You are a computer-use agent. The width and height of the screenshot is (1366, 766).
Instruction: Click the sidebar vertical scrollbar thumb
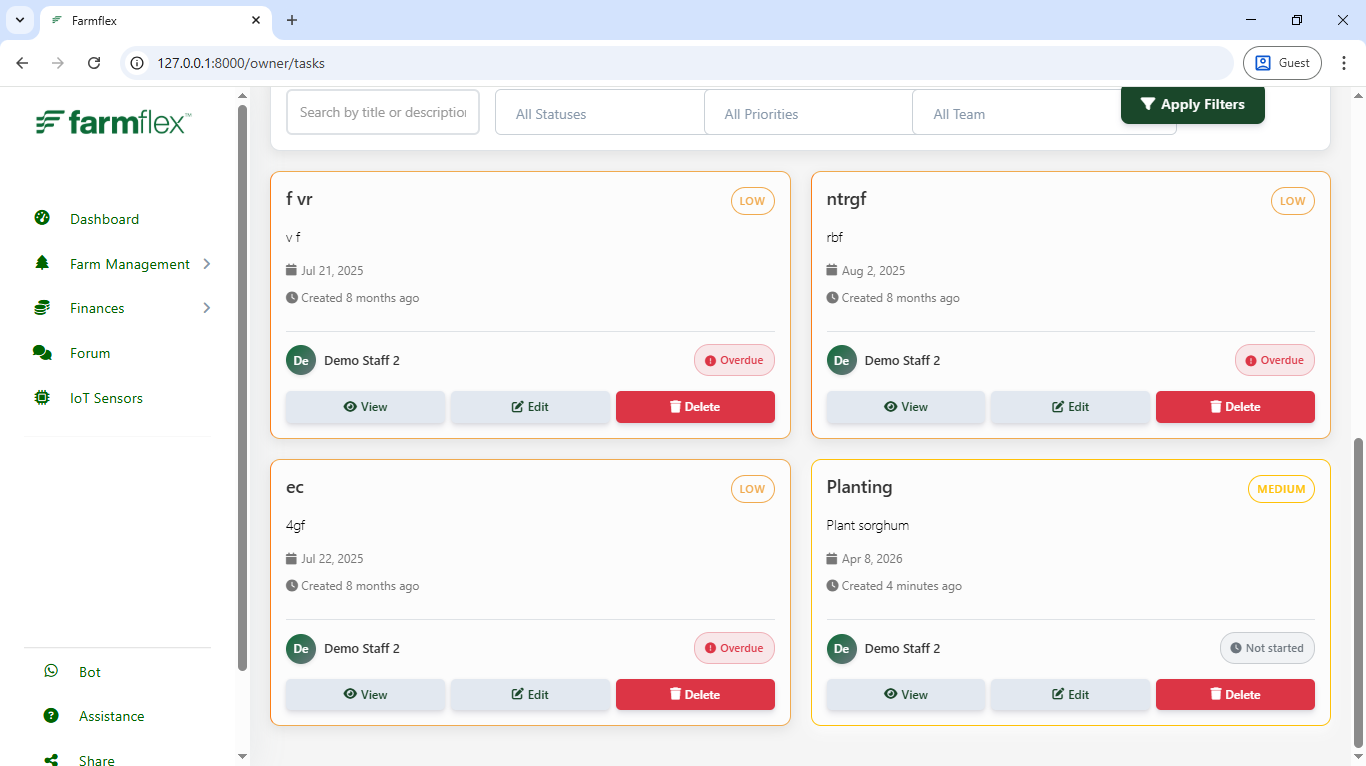[x=242, y=387]
